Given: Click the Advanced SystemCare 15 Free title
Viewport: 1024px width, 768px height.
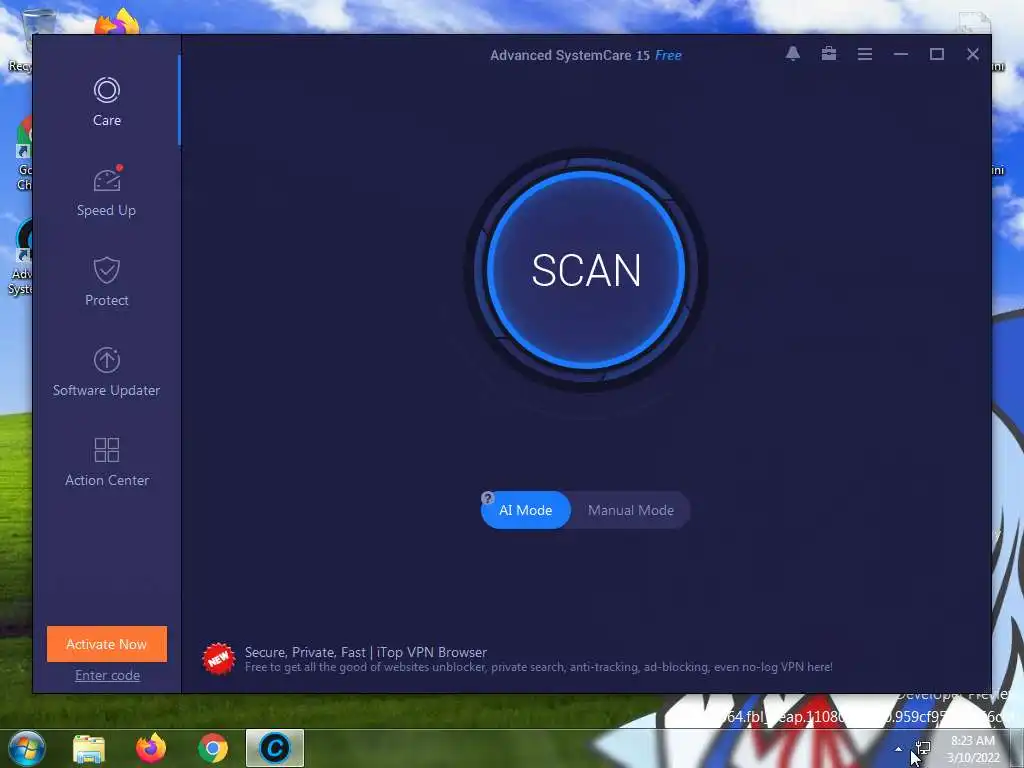Looking at the screenshot, I should (x=586, y=55).
